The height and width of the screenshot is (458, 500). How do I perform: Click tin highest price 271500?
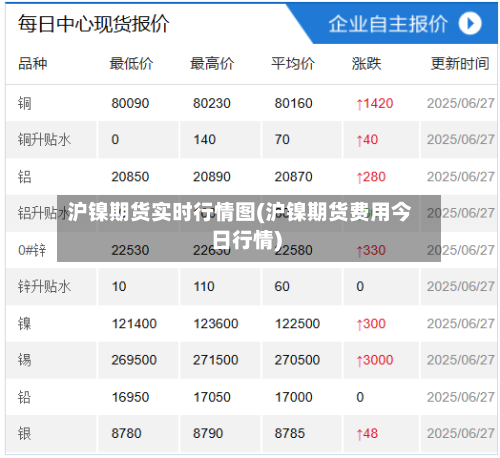[x=216, y=360]
